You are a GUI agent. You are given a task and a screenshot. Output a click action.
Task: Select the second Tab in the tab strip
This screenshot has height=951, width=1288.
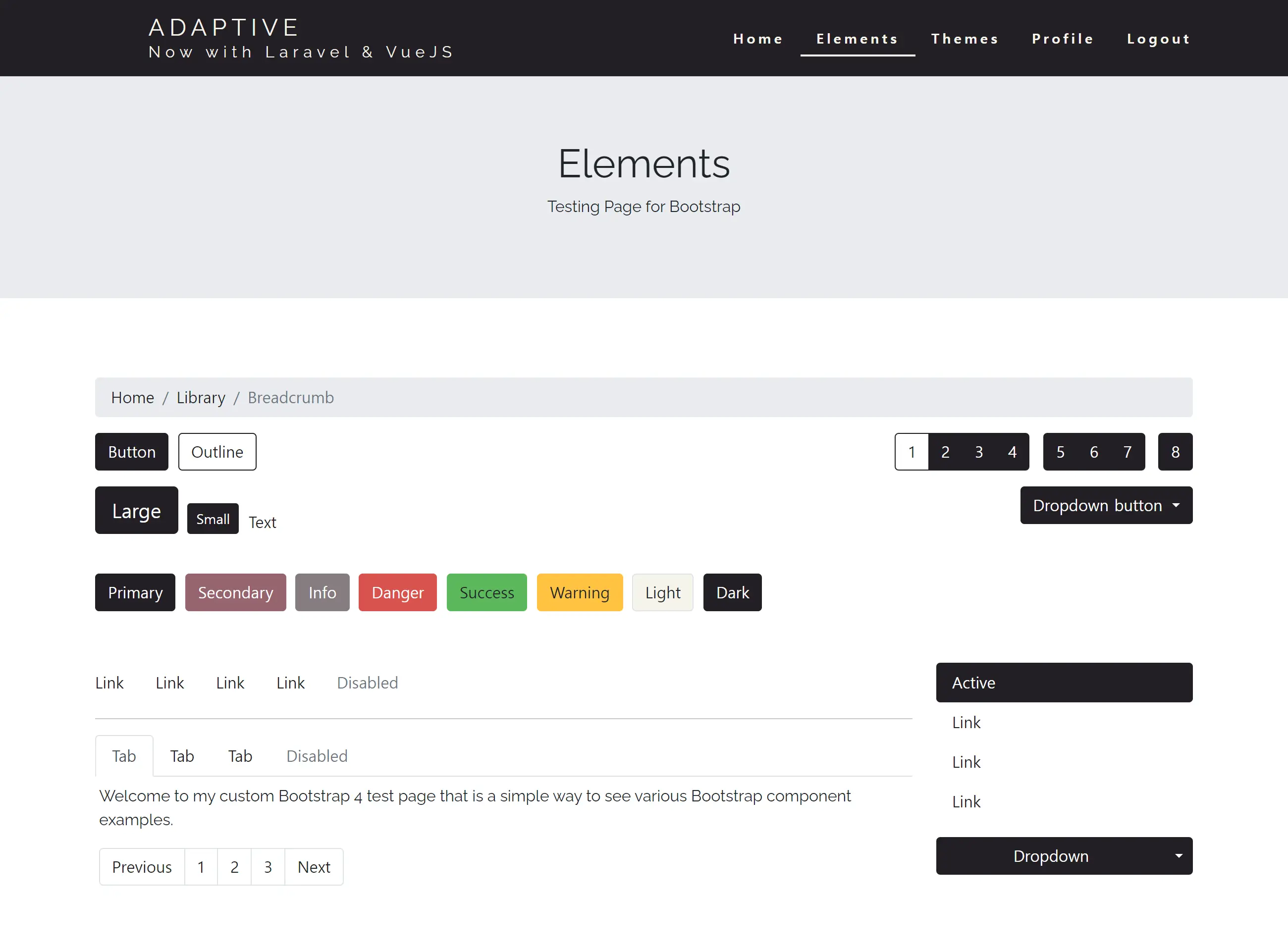tap(182, 756)
